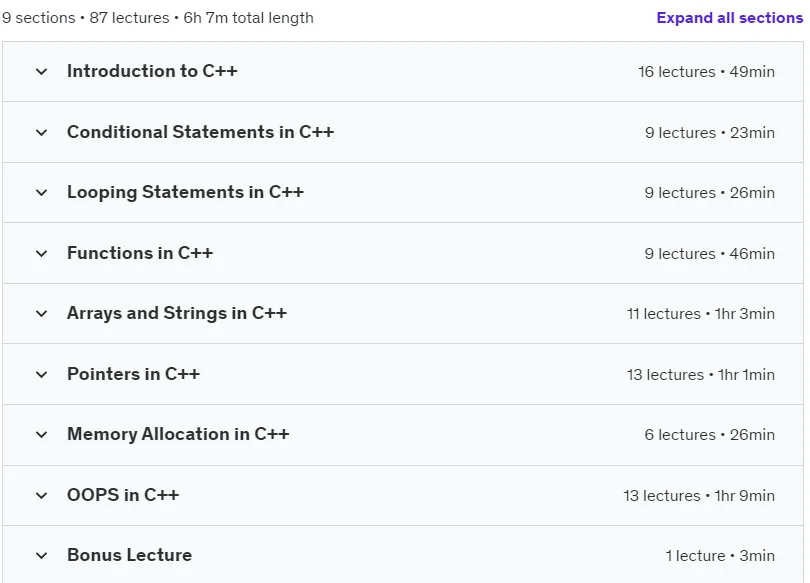Expand the Conditional Statements in C++ chevron
This screenshot has height=583, width=810.
[x=41, y=133]
